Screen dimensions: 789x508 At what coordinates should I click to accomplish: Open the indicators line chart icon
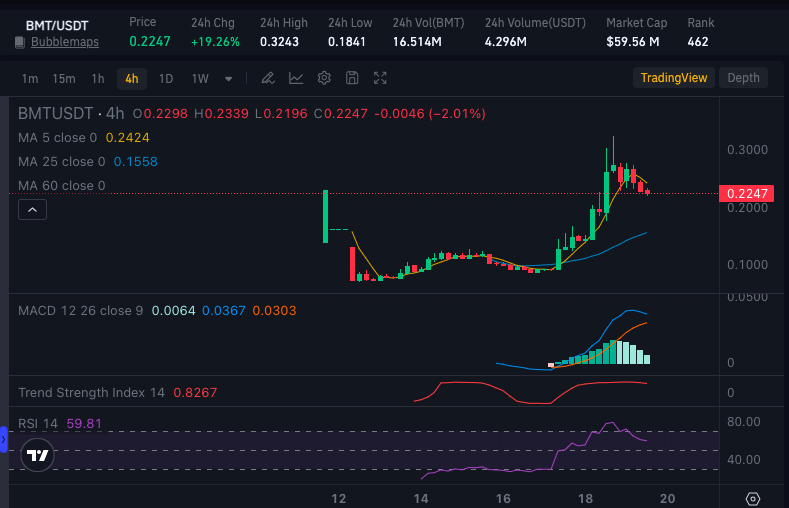[x=296, y=78]
